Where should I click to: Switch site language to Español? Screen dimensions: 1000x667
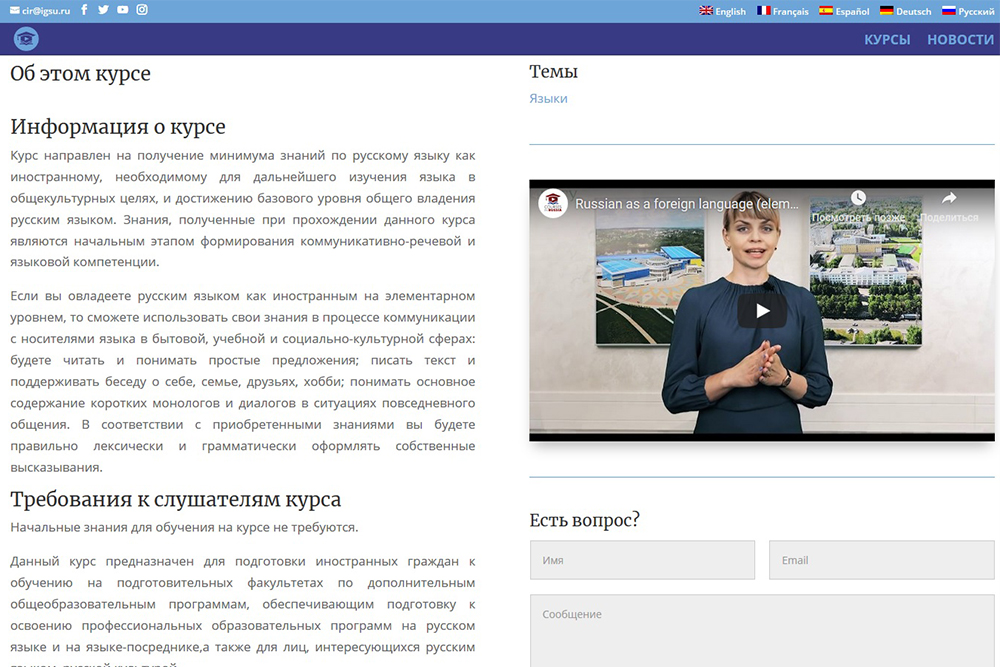[x=844, y=11]
